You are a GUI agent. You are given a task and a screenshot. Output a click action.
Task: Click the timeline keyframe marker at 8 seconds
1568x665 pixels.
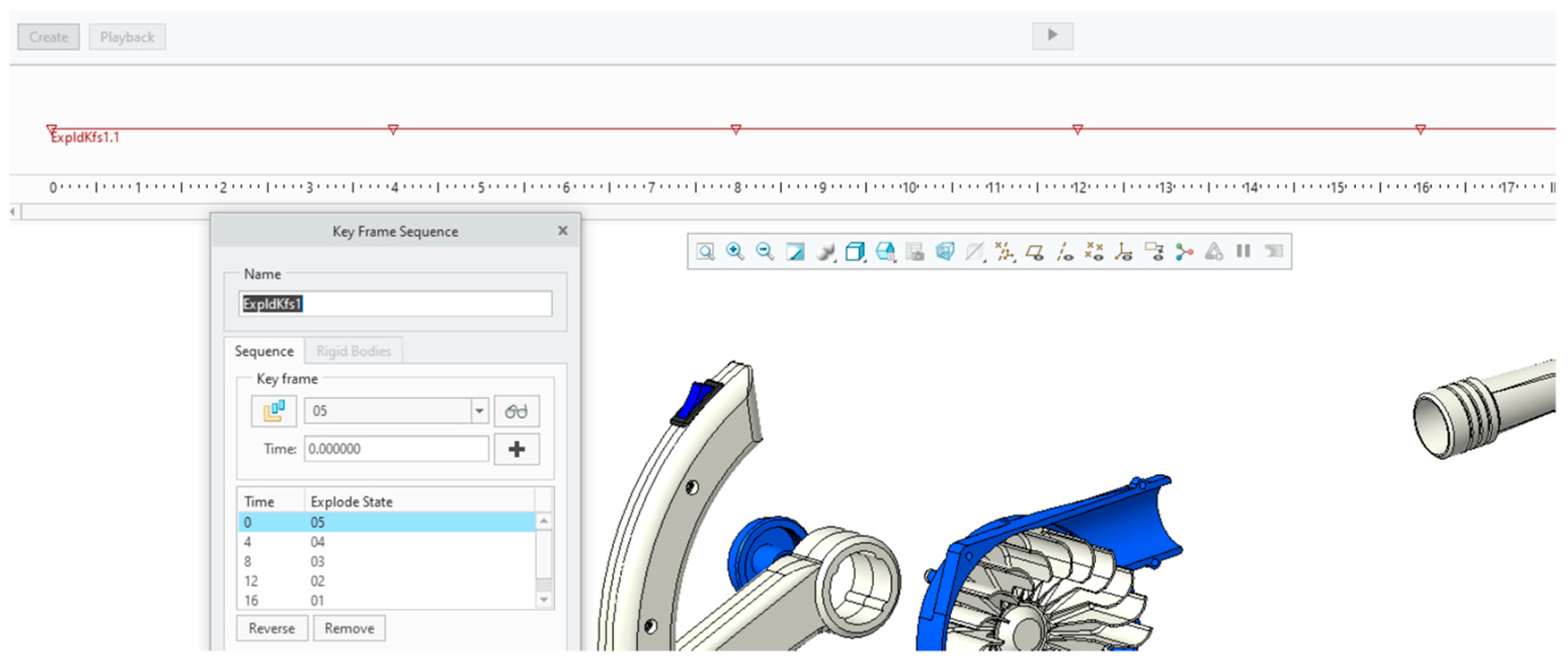[735, 130]
